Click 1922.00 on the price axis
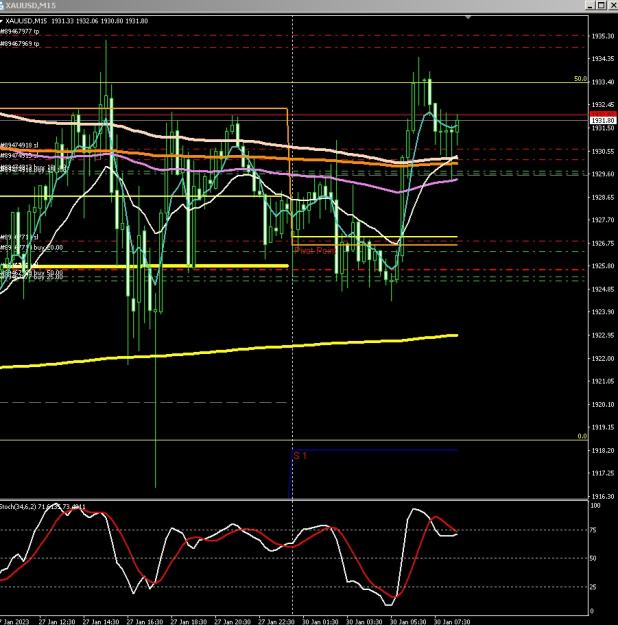Screen dimensions: 618x625 (602, 358)
